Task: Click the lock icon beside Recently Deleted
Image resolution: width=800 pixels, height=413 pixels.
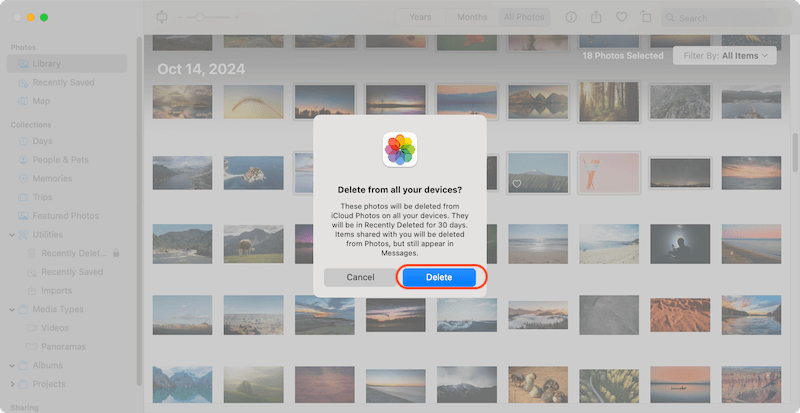Action: (116, 253)
